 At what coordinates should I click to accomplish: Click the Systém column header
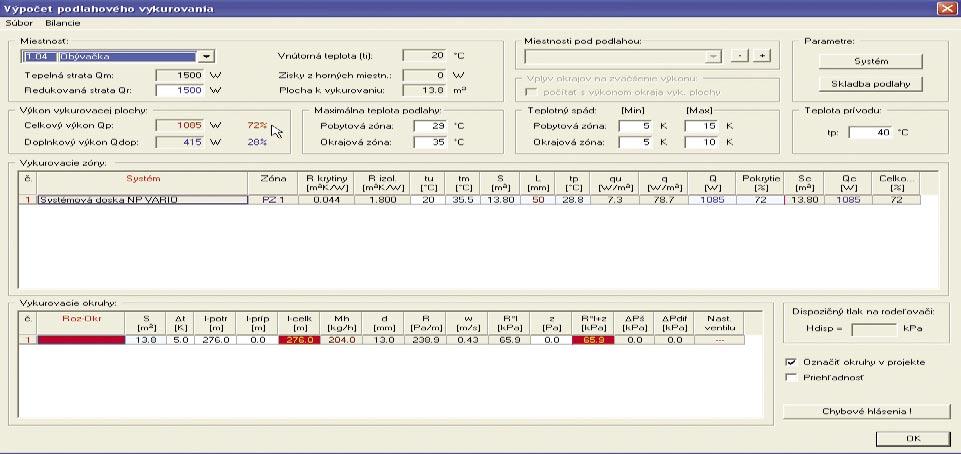point(142,183)
